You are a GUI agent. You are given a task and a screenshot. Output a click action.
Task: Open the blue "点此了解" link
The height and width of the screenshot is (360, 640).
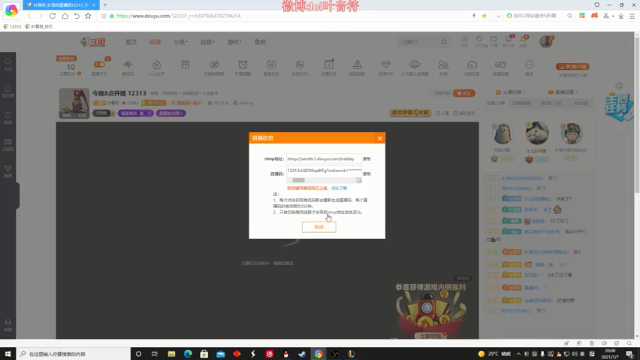(x=339, y=188)
